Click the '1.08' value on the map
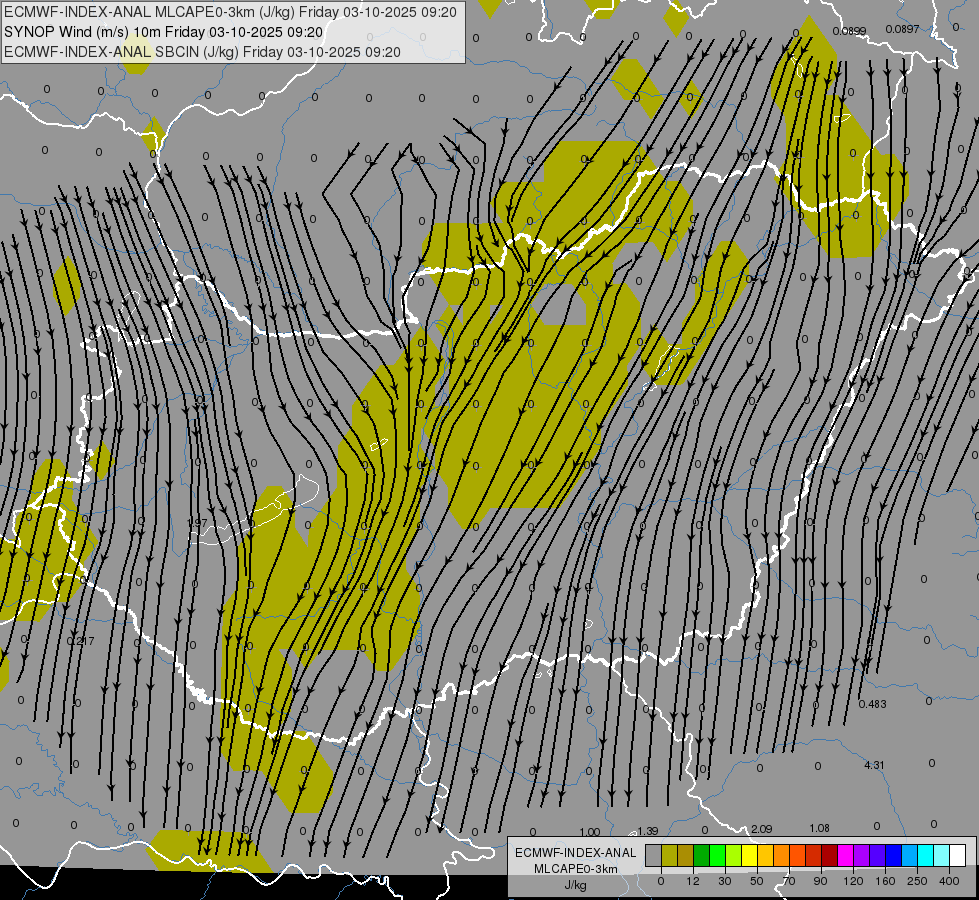Screen dimensions: 979x900 point(819,828)
